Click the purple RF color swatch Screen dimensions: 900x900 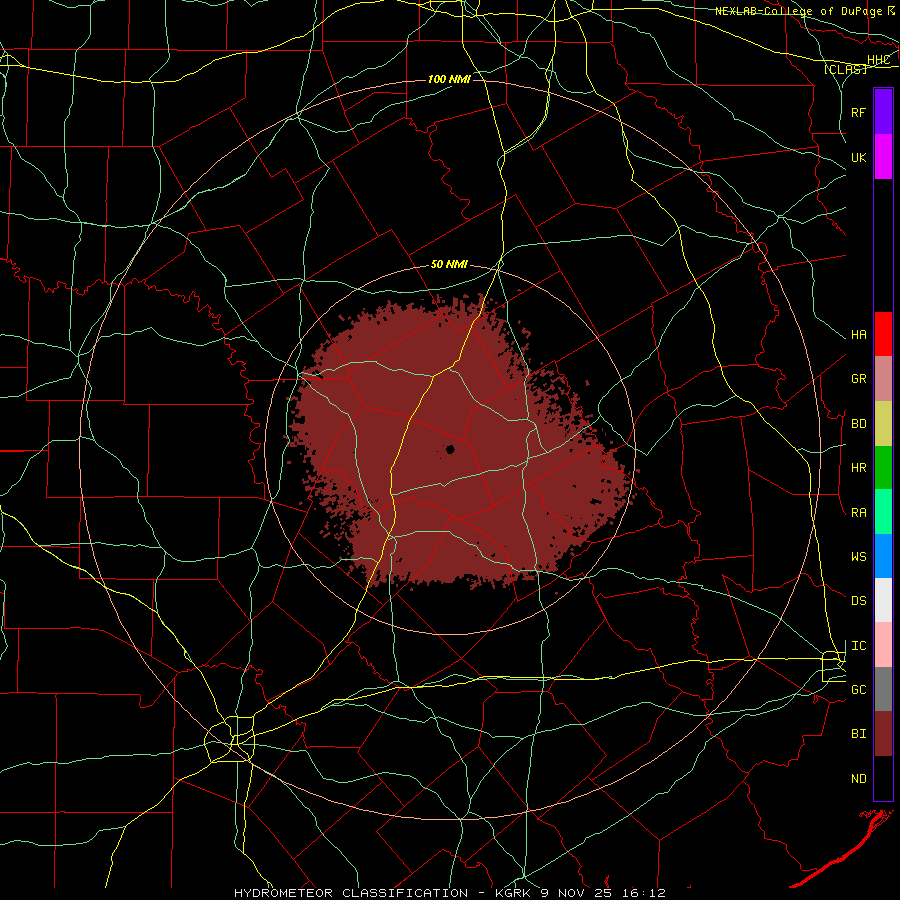click(x=883, y=112)
